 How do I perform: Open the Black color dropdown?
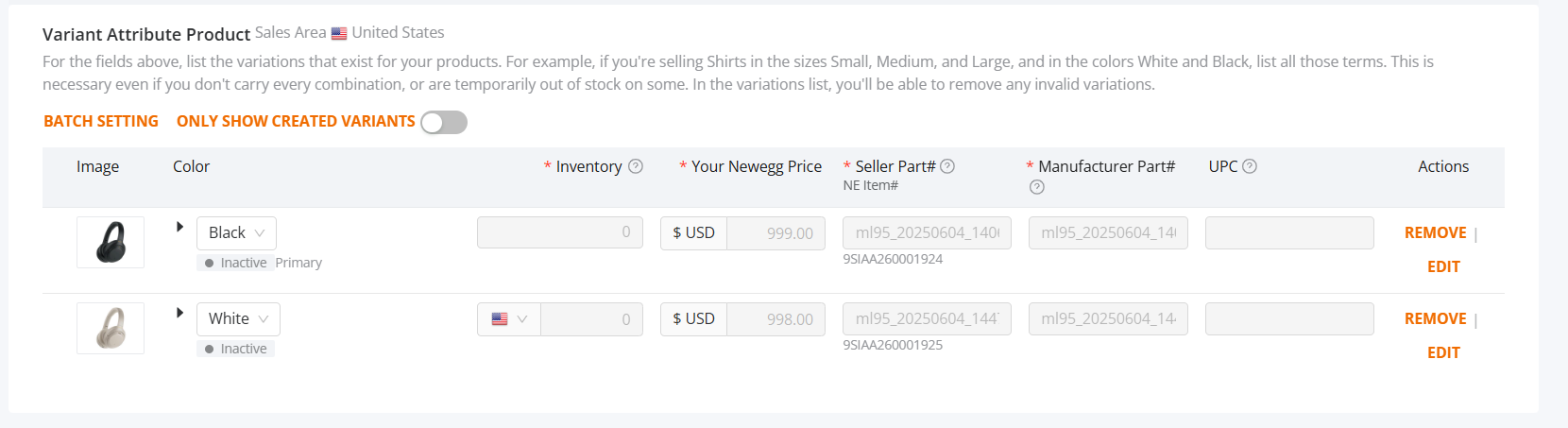[236, 233]
